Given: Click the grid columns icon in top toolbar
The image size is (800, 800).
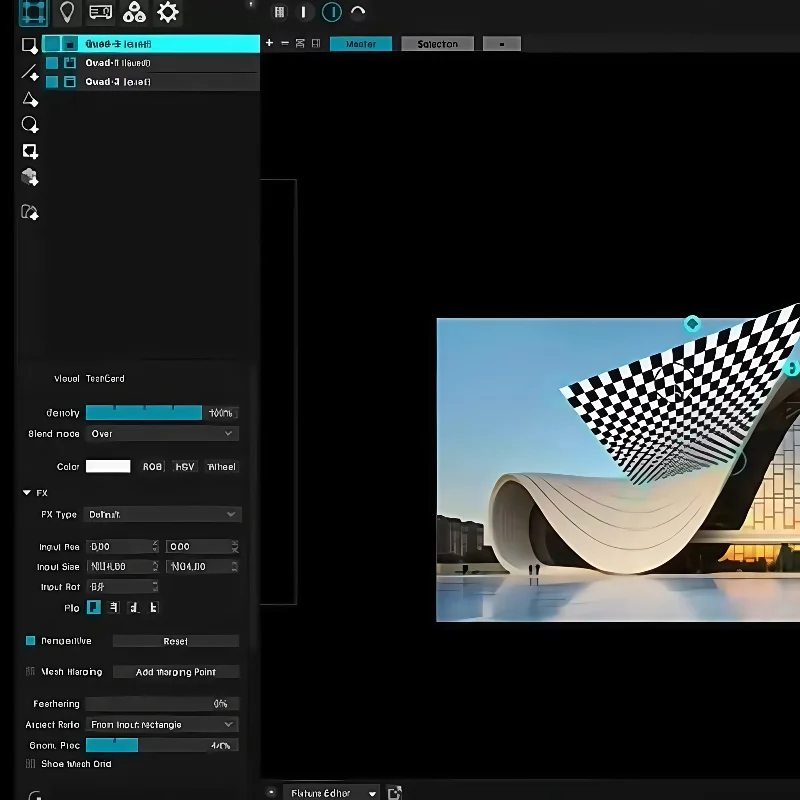Looking at the screenshot, I should pyautogui.click(x=280, y=12).
